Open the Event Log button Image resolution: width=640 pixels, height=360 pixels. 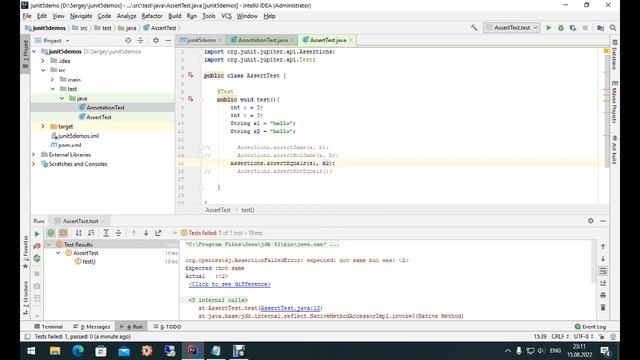(x=590, y=327)
